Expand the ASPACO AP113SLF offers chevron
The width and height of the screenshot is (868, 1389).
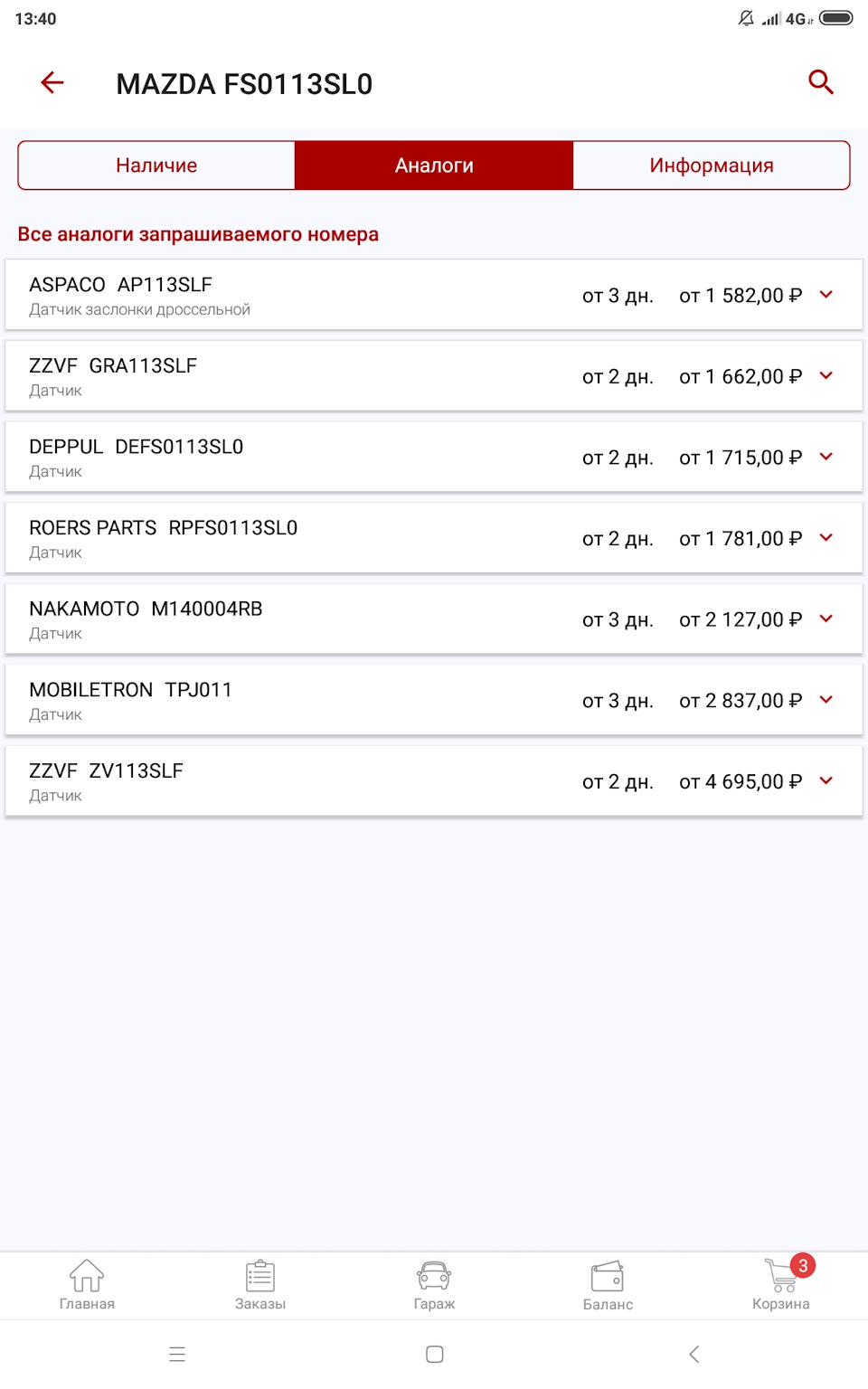[826, 295]
